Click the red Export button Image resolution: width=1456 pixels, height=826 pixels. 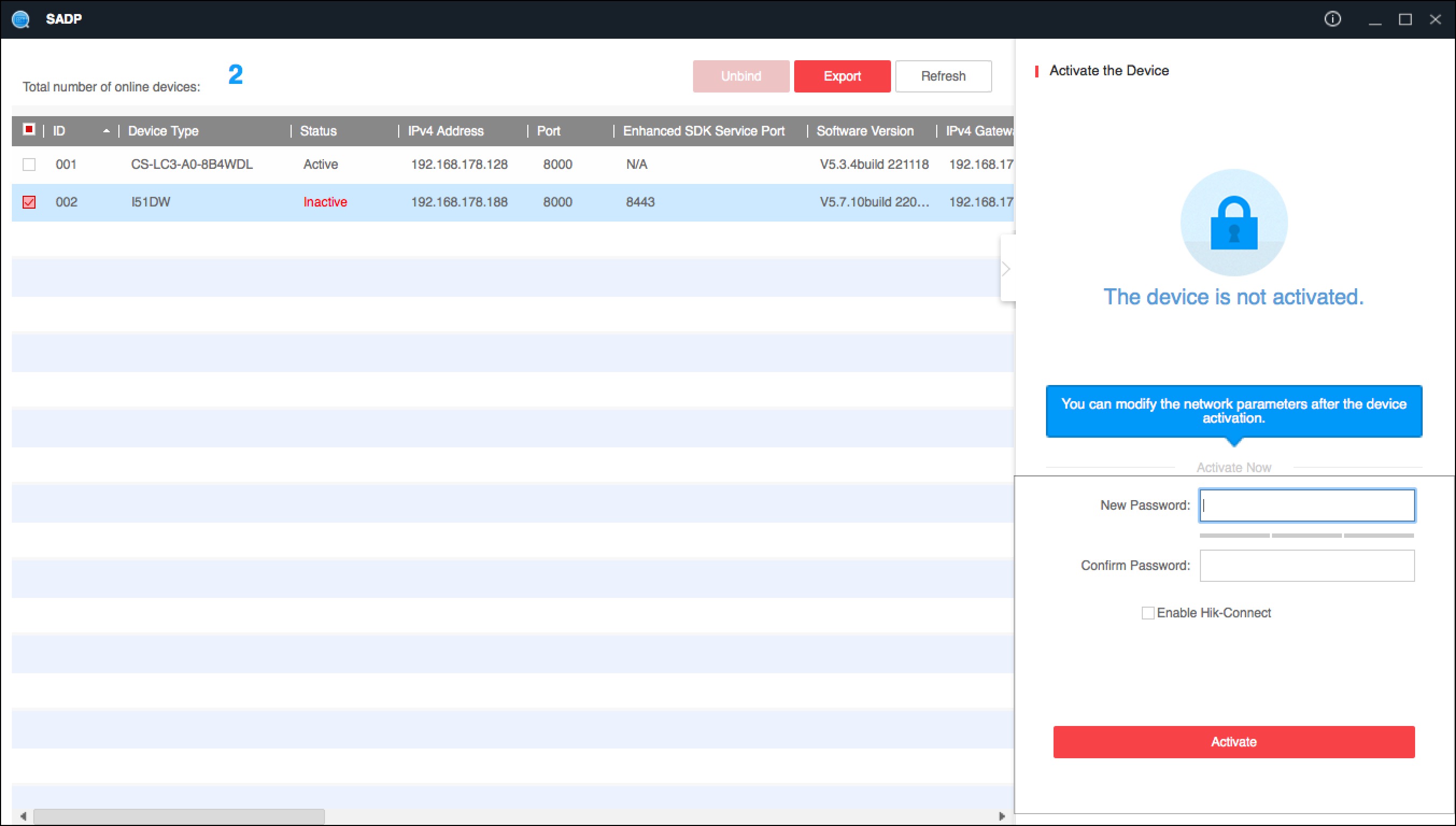tap(842, 76)
